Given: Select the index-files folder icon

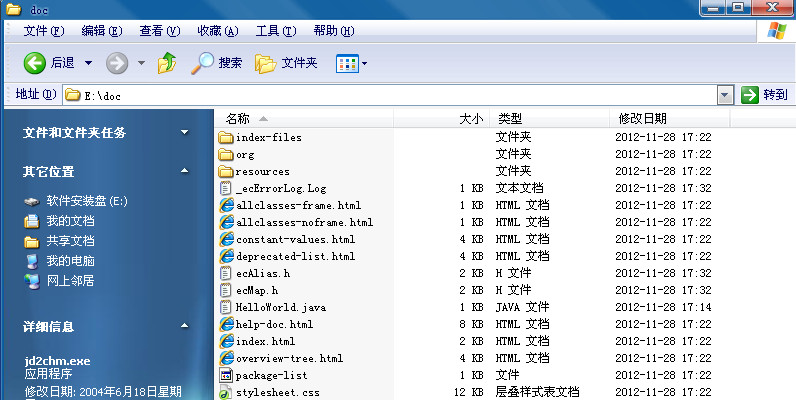Looking at the screenshot, I should (x=225, y=138).
